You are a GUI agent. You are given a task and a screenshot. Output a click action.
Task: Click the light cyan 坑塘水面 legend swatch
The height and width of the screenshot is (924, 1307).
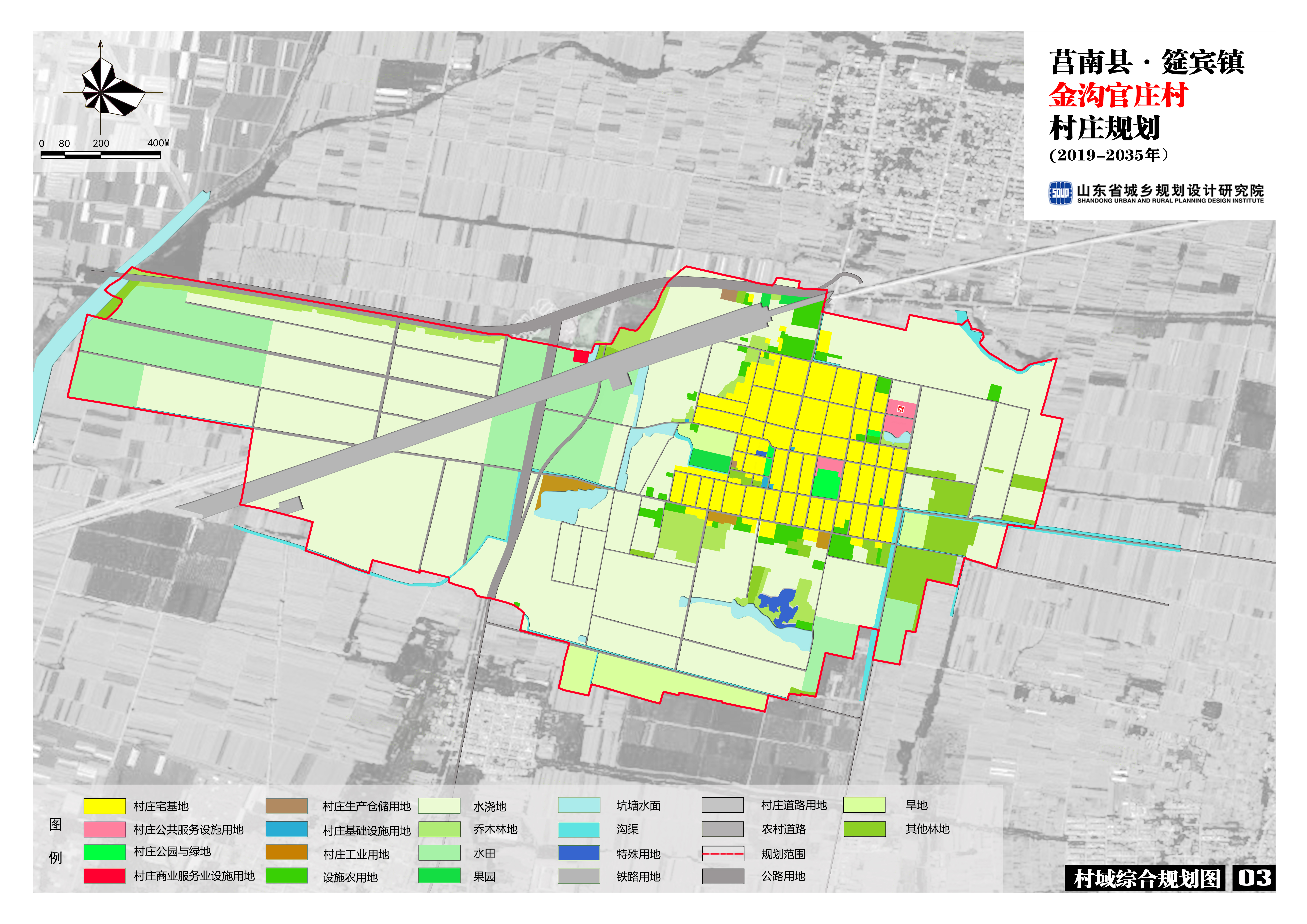[x=579, y=805]
